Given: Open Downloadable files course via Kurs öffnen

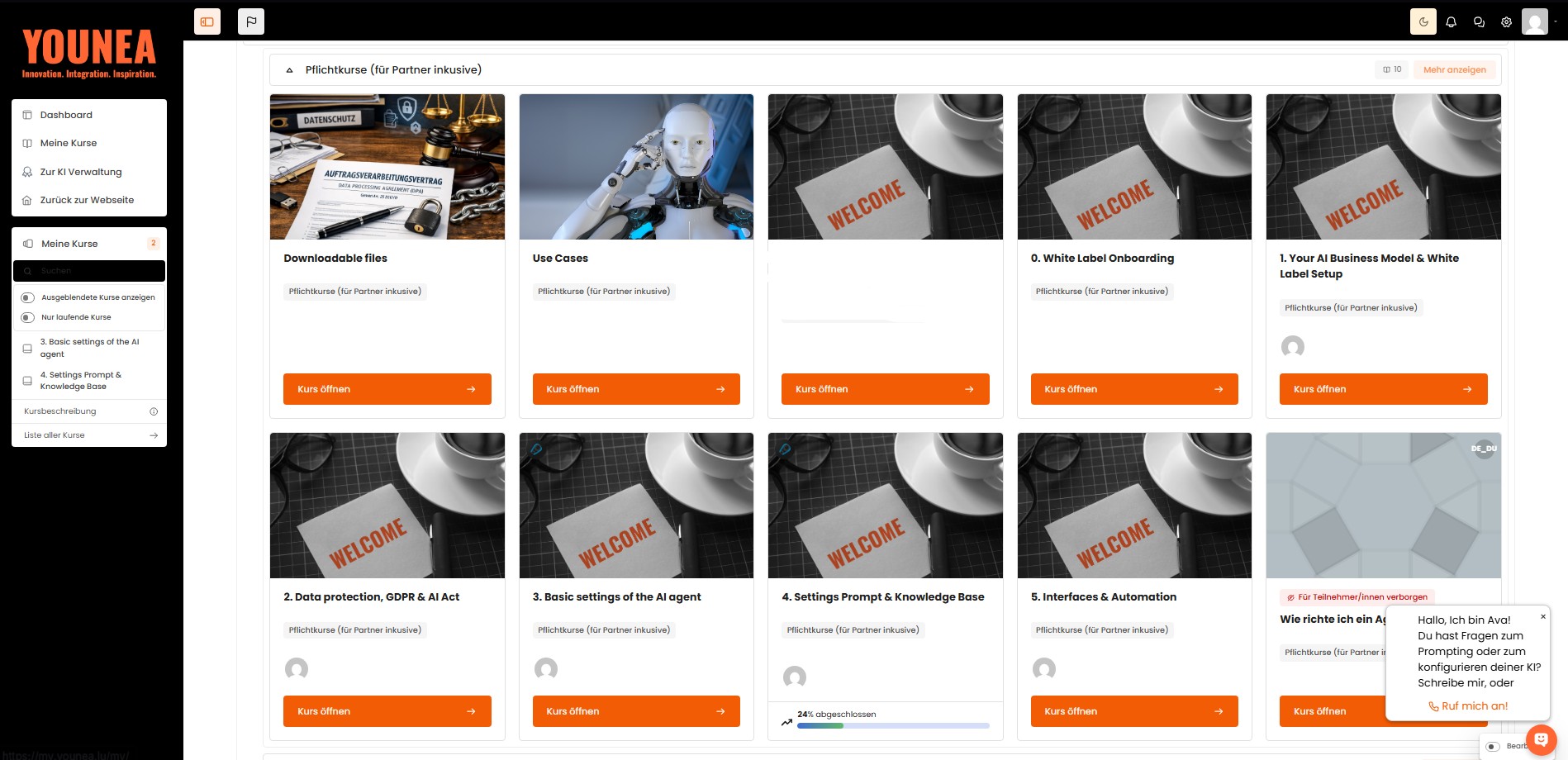Looking at the screenshot, I should (387, 389).
